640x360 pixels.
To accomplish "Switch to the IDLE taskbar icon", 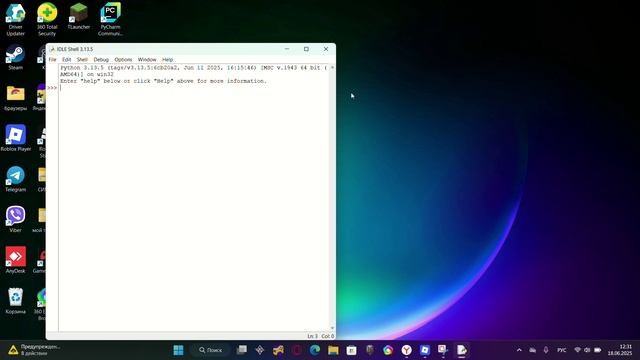I will [x=461, y=350].
